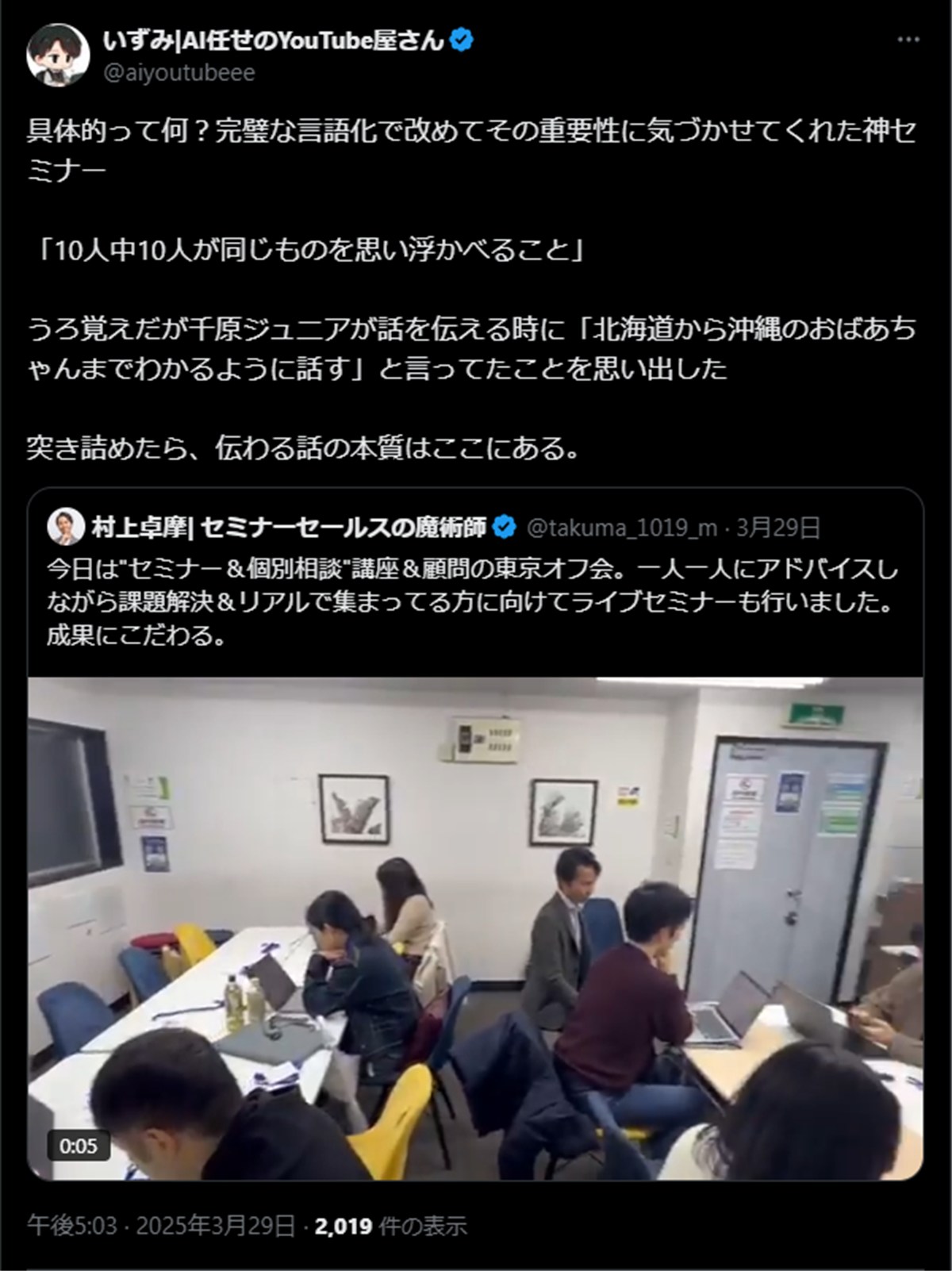Play the embedded seminar video
952x1271 pixels.
[475, 928]
